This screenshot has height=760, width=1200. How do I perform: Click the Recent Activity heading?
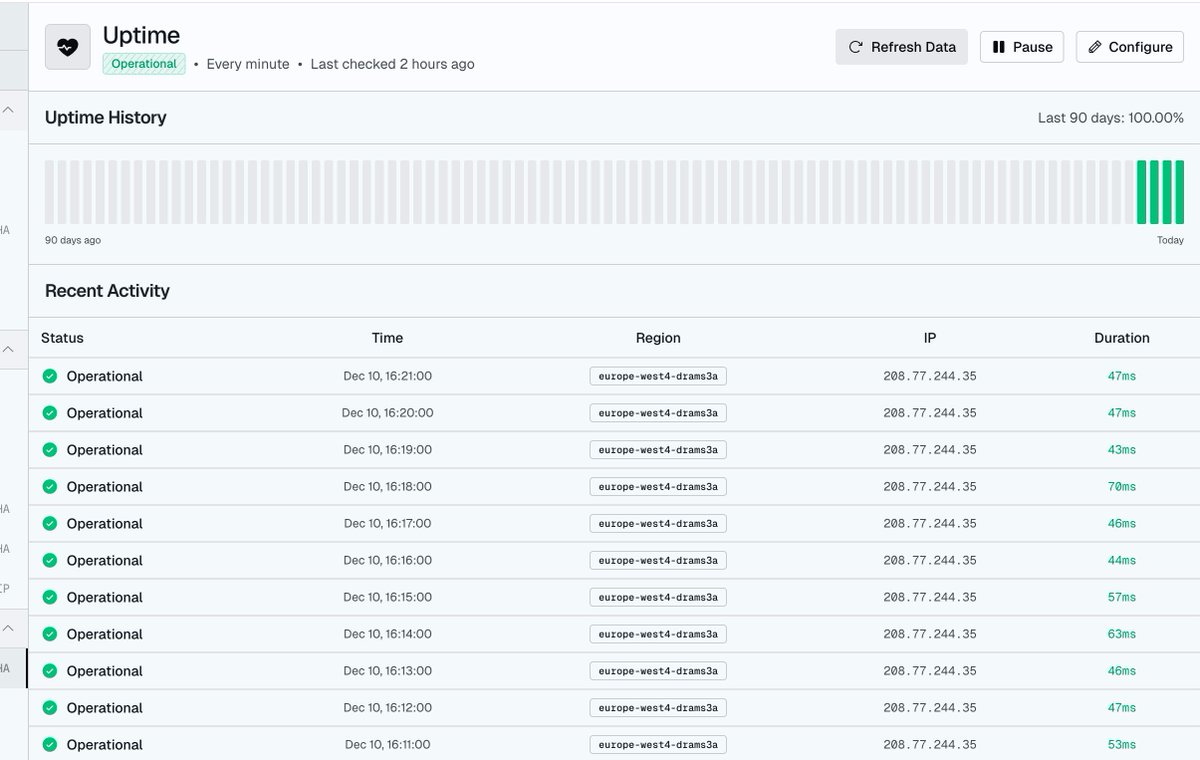pos(107,291)
